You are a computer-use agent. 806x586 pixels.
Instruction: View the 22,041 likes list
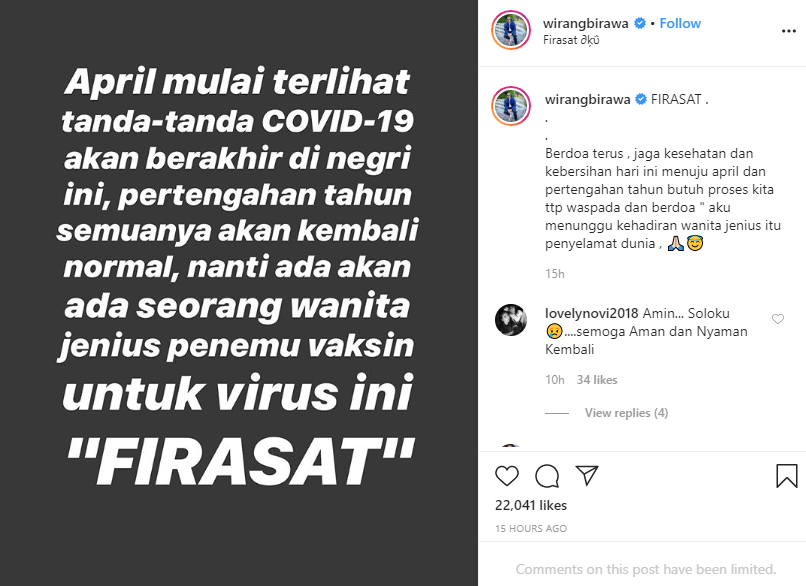pos(531,505)
